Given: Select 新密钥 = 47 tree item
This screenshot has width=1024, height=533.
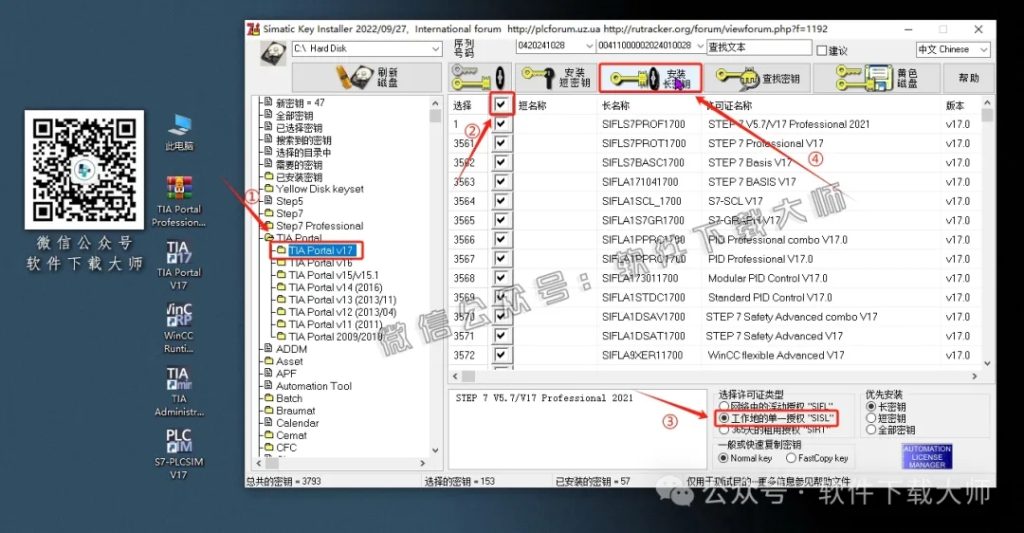Looking at the screenshot, I should tap(300, 103).
